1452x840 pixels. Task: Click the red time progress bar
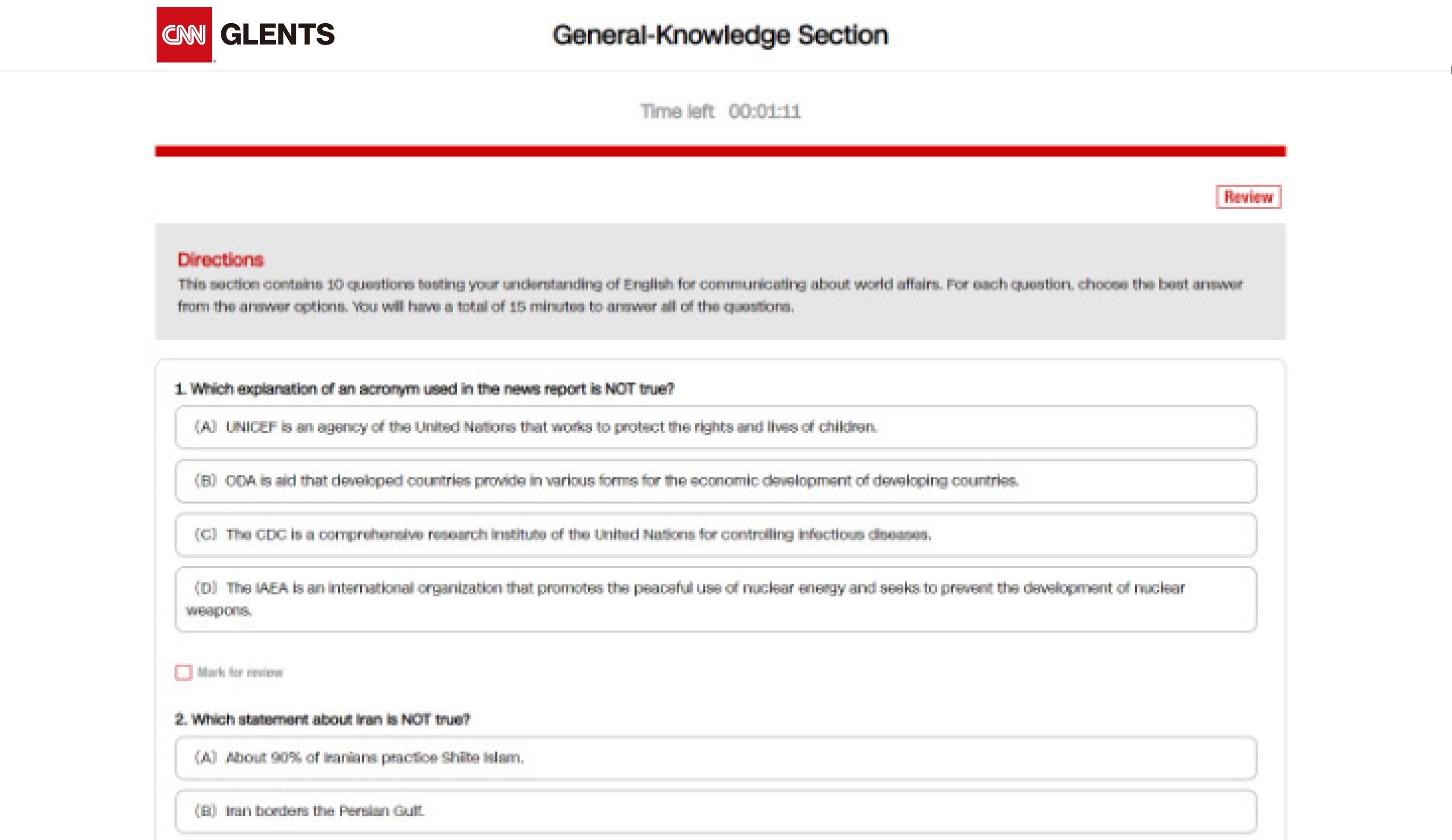pyautogui.click(x=719, y=151)
